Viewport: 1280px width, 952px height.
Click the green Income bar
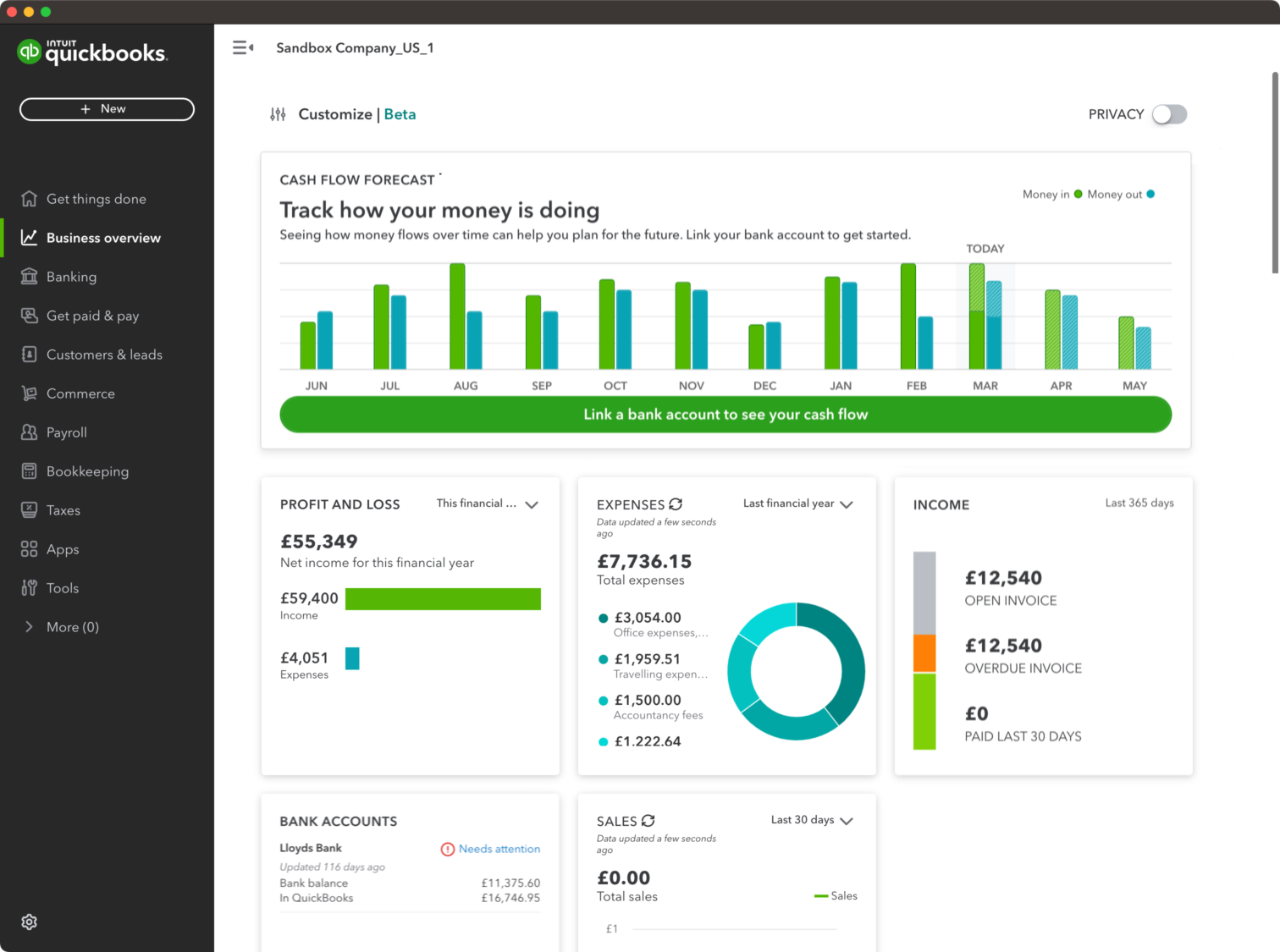443,599
